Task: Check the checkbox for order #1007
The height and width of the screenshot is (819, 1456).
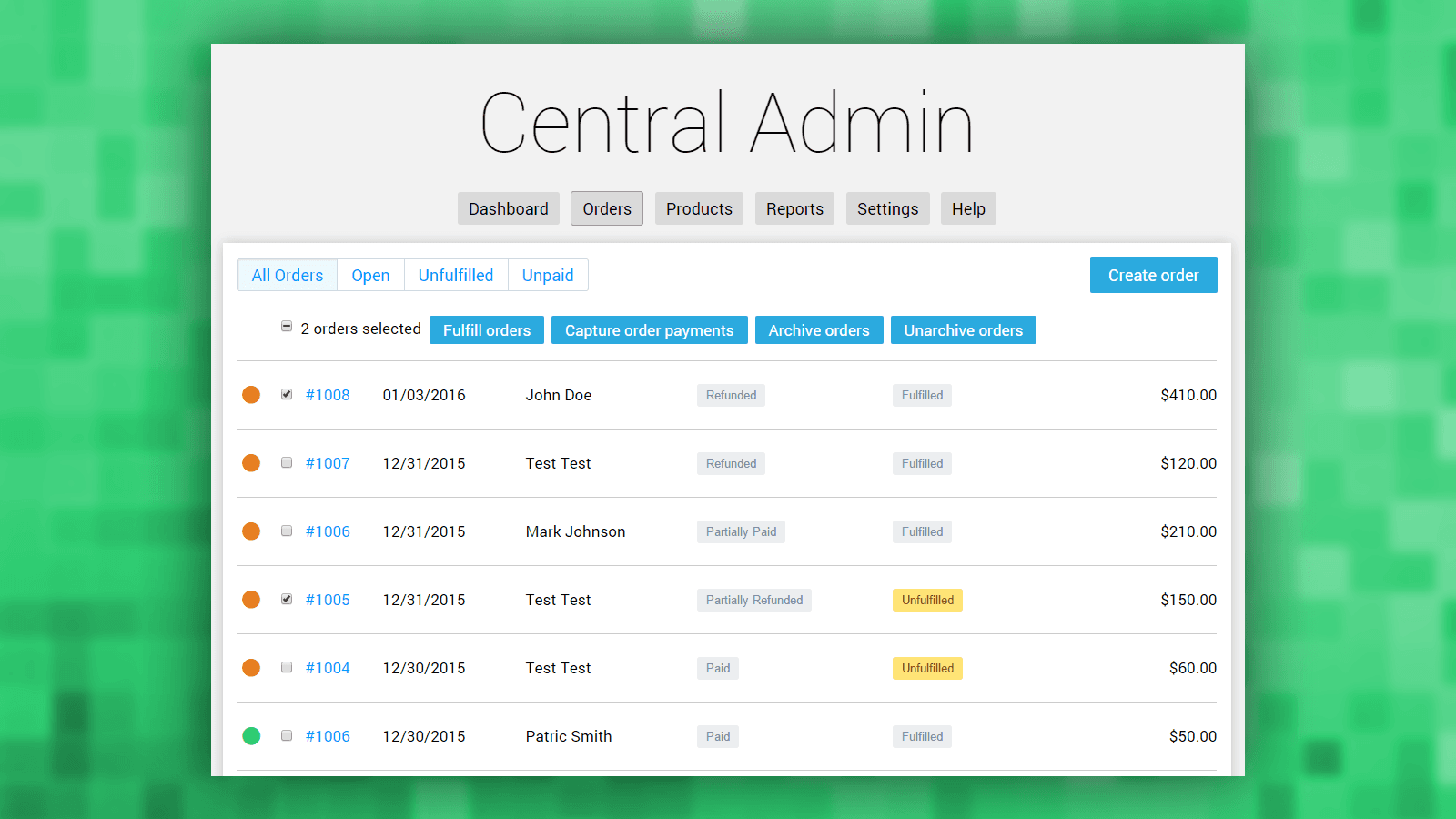Action: 287,462
